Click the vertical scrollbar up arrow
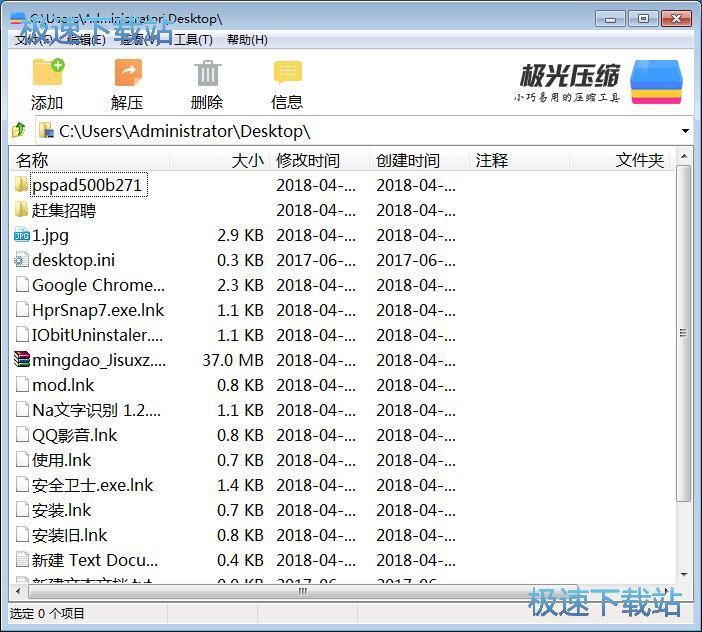Viewport: 702px width, 632px height. [x=683, y=157]
